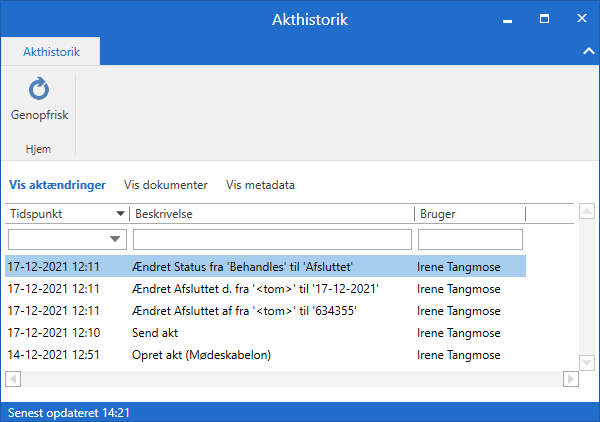The height and width of the screenshot is (422, 600).
Task: Open the Tidspunkt column sort dropdown arrow
Action: [x=121, y=214]
